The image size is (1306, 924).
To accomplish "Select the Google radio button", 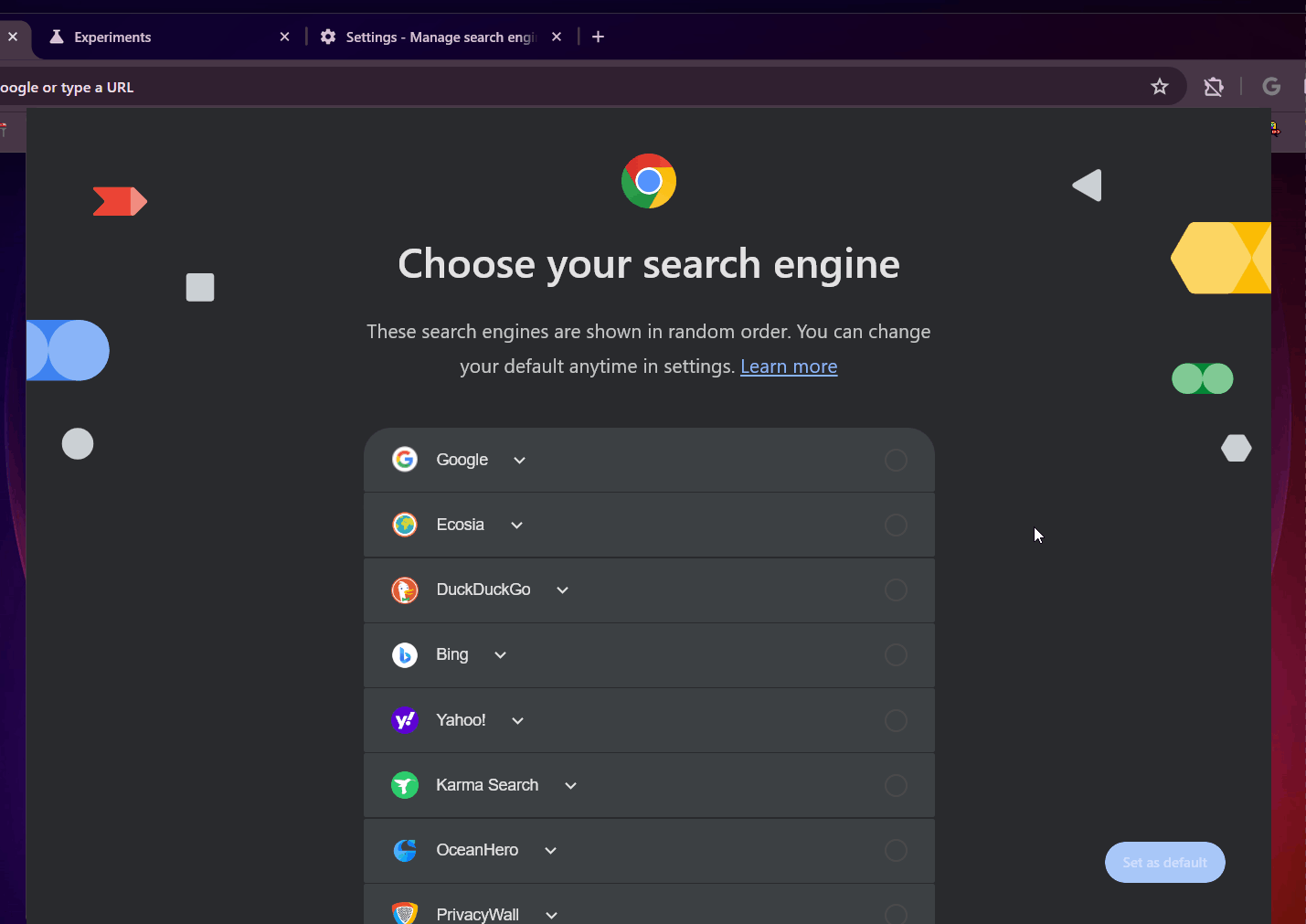I will [x=896, y=460].
